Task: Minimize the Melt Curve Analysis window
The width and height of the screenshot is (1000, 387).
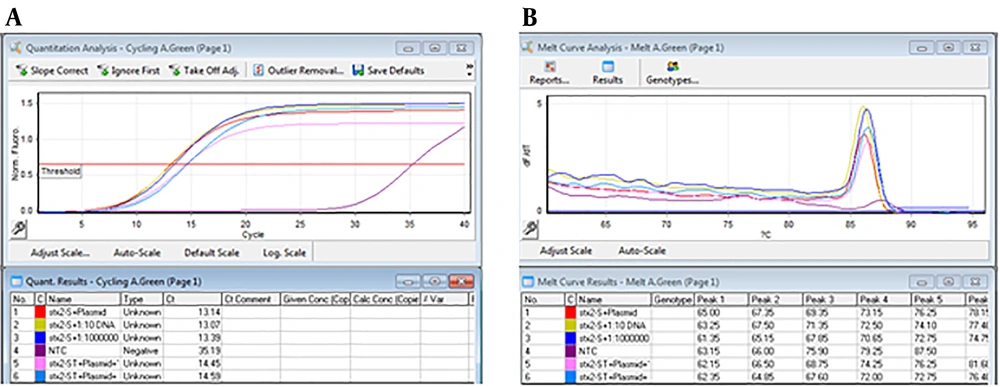Action: pyautogui.click(x=922, y=47)
